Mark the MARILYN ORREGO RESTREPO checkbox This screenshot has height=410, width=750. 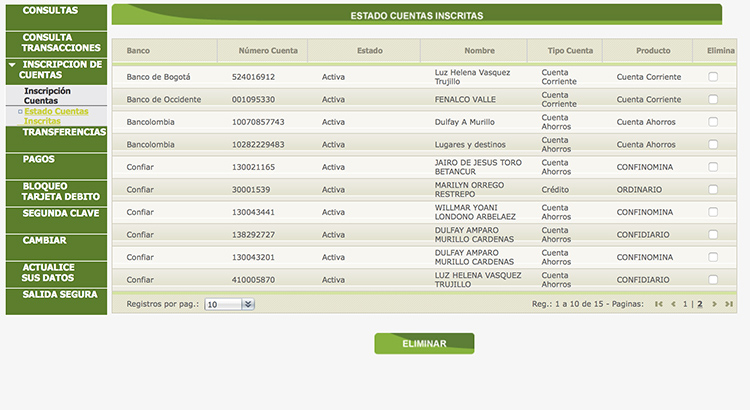click(713, 189)
